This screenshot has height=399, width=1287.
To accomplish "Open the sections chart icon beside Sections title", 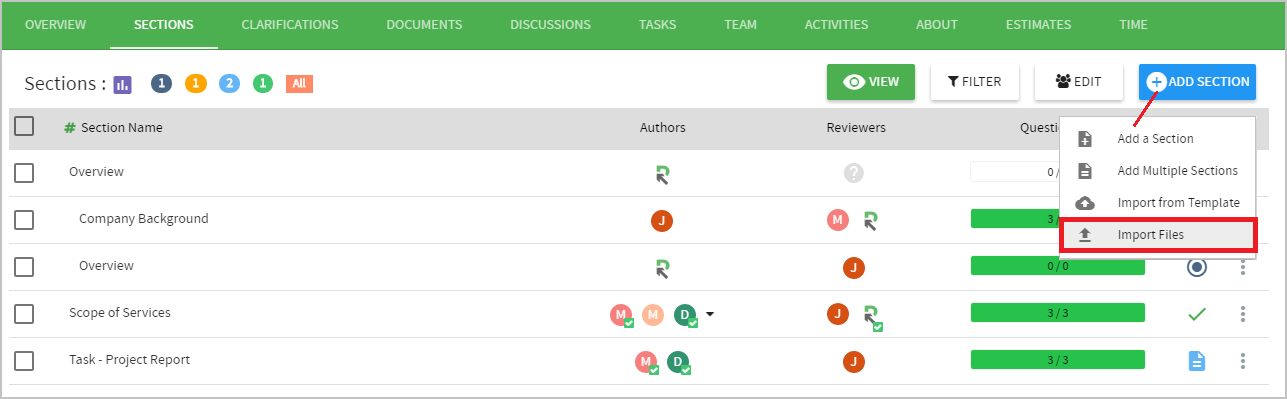I will [123, 84].
